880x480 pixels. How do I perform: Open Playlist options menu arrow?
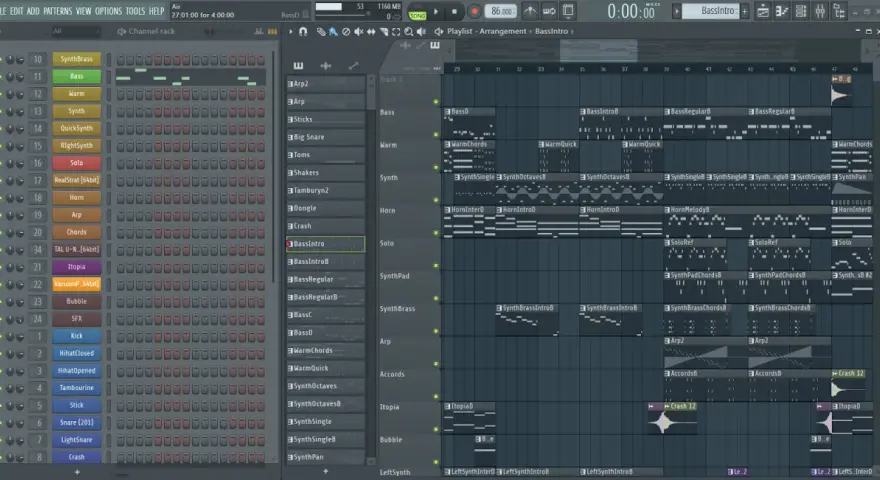click(291, 31)
